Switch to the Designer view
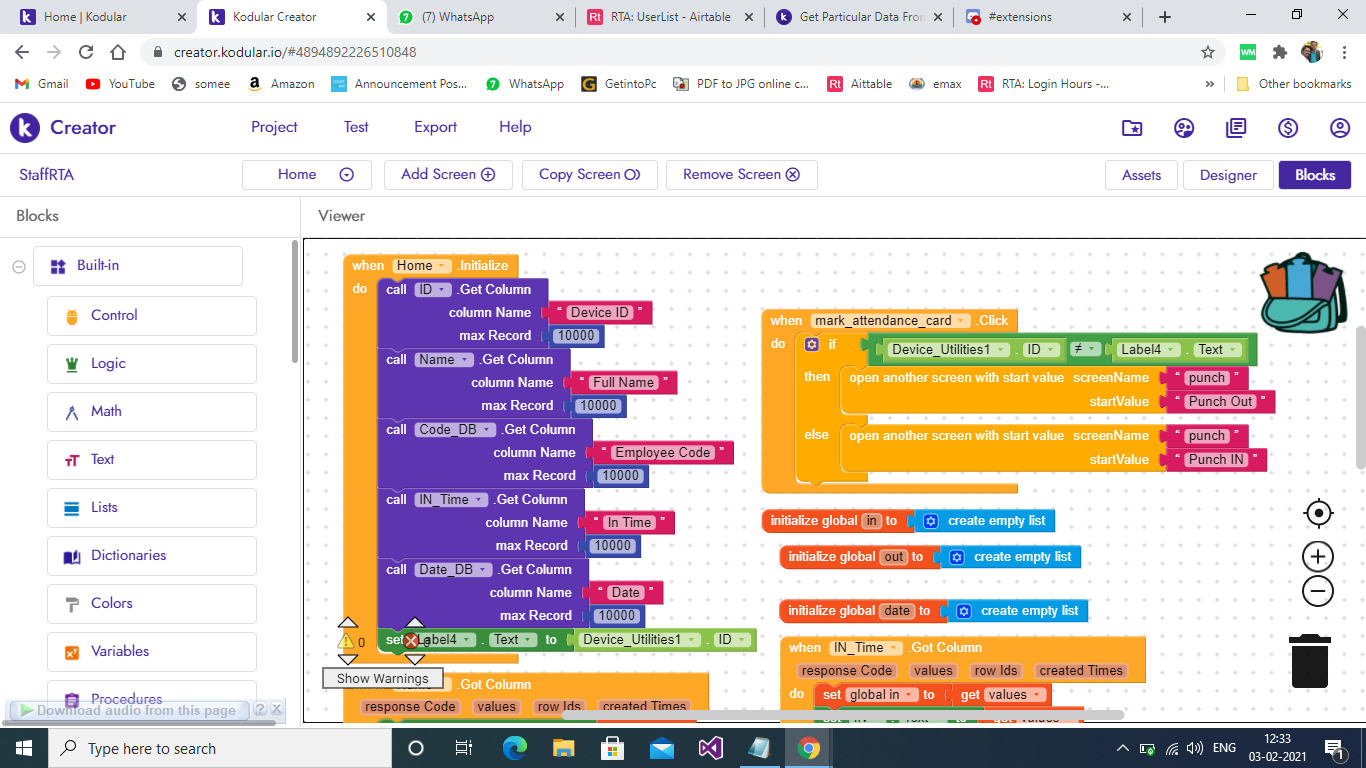This screenshot has width=1366, height=768. (1228, 175)
